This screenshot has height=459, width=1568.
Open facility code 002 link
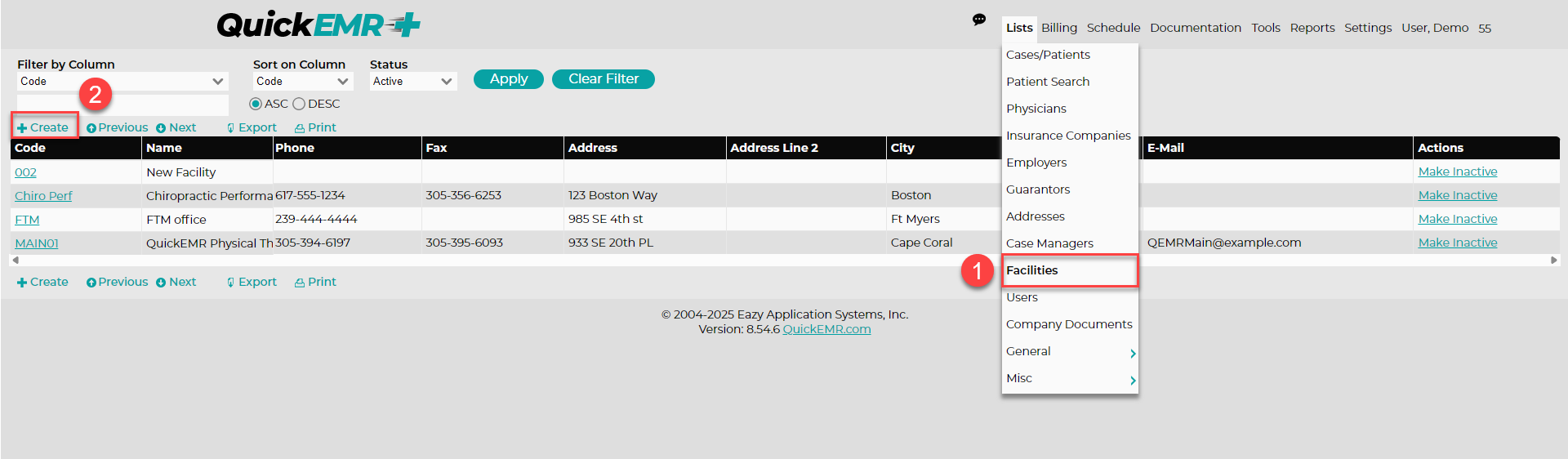click(25, 172)
